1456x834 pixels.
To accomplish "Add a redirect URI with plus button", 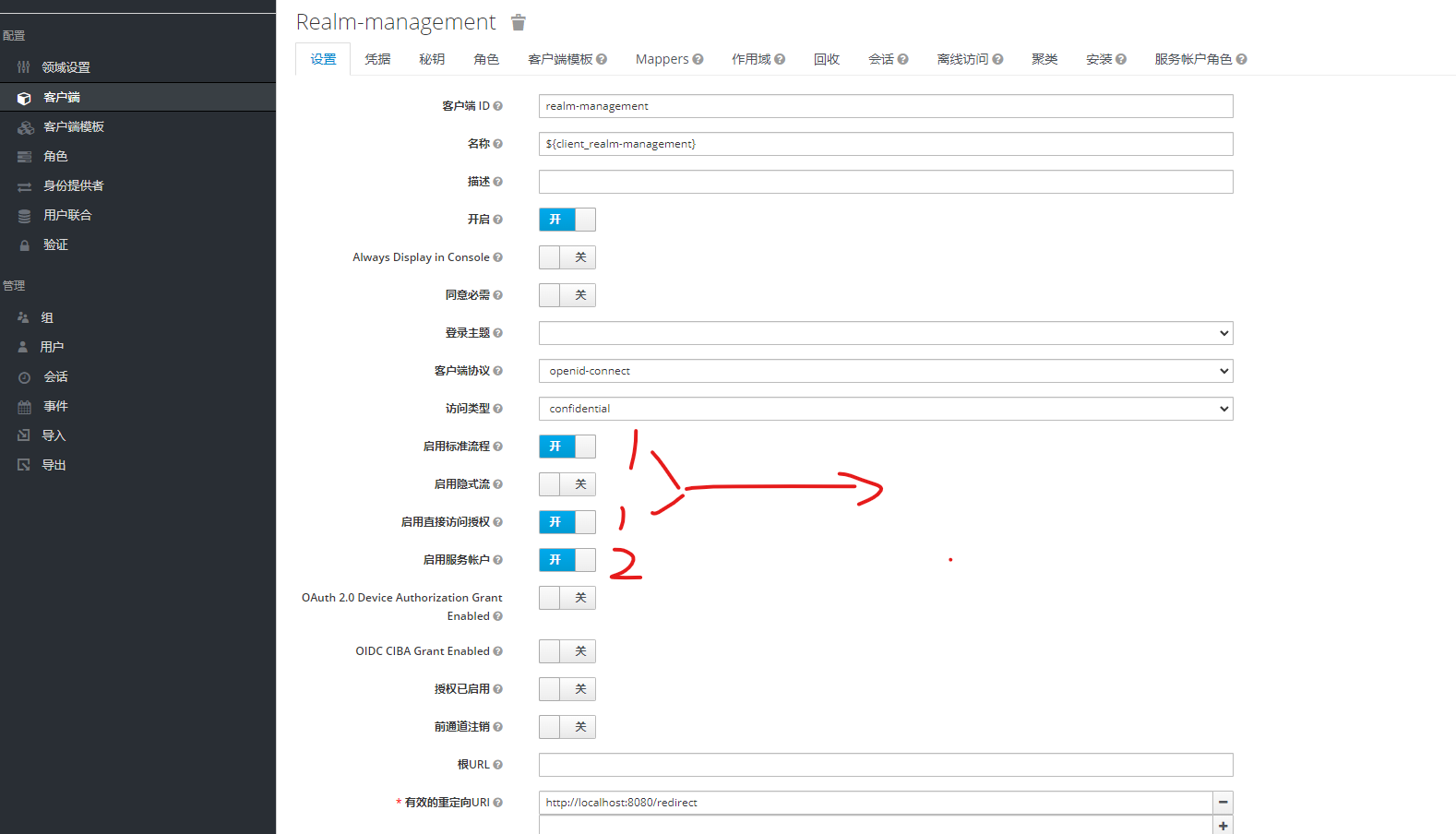I will [1223, 826].
